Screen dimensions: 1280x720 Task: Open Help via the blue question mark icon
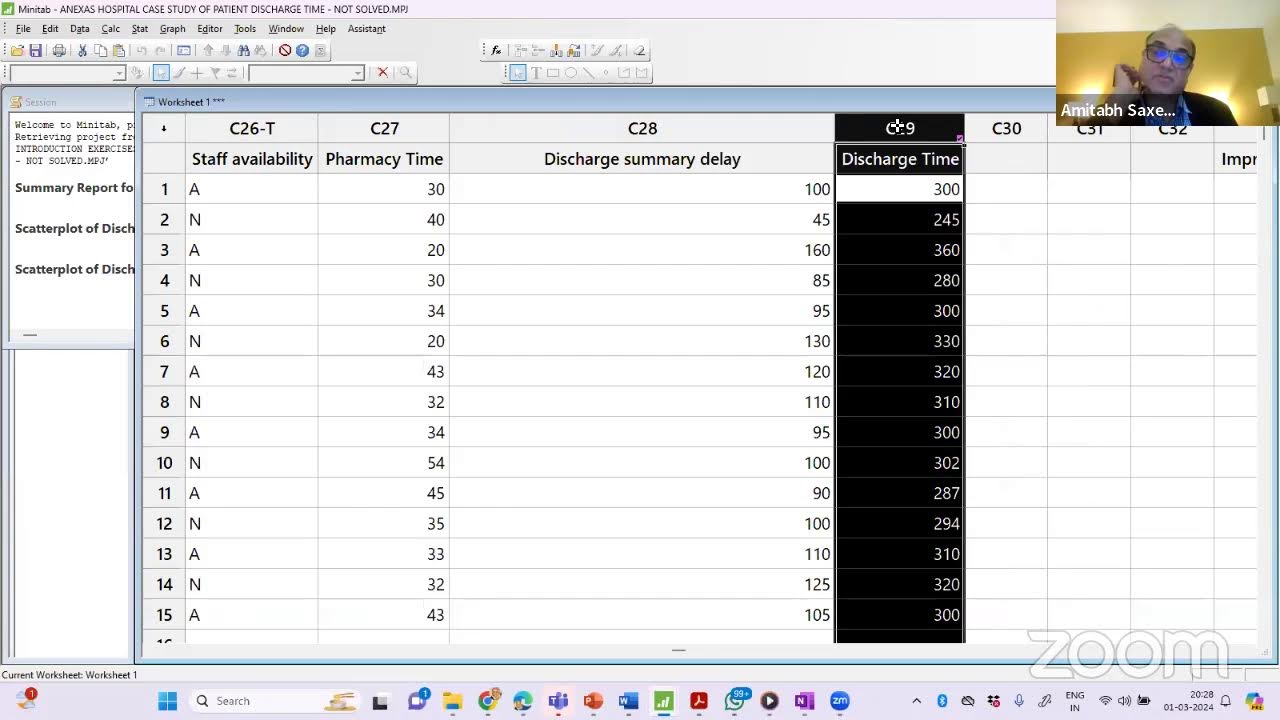click(x=302, y=50)
